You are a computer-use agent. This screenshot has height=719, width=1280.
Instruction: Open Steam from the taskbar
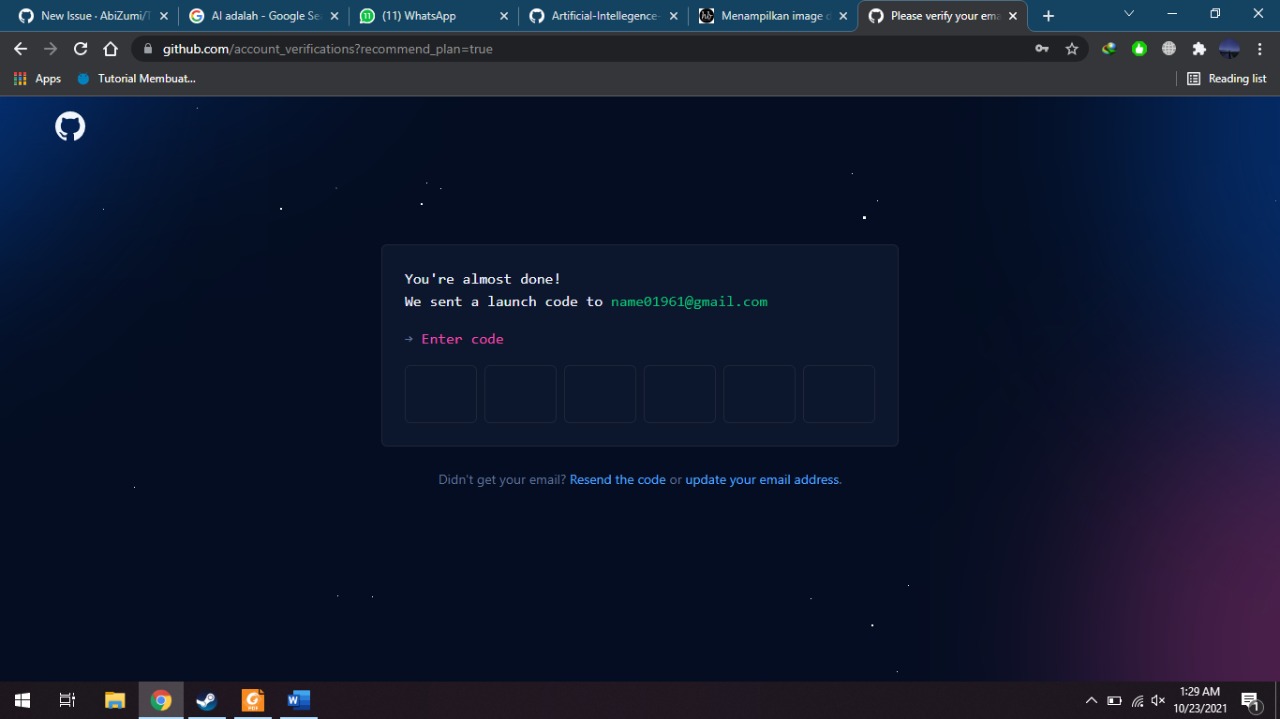point(206,700)
